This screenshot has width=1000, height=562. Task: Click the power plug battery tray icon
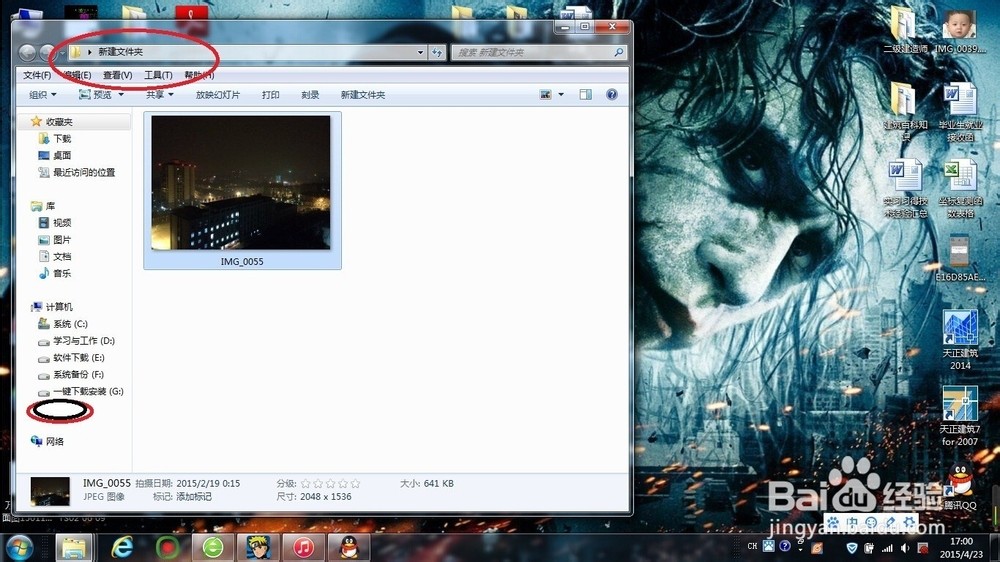click(869, 548)
